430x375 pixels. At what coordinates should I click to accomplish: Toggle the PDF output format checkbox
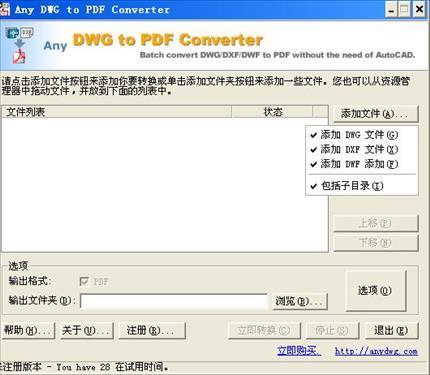(x=84, y=282)
